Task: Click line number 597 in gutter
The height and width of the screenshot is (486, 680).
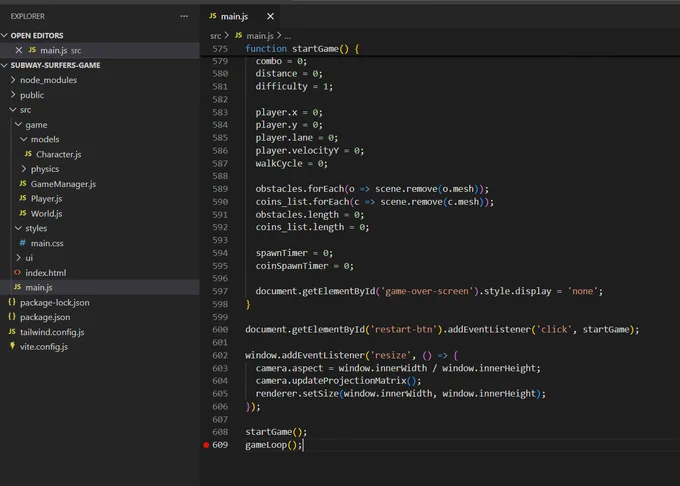Action: point(220,291)
